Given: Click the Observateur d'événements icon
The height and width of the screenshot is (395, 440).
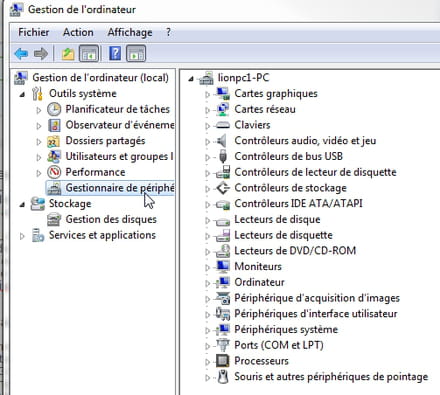Looking at the screenshot, I should pos(54,125).
